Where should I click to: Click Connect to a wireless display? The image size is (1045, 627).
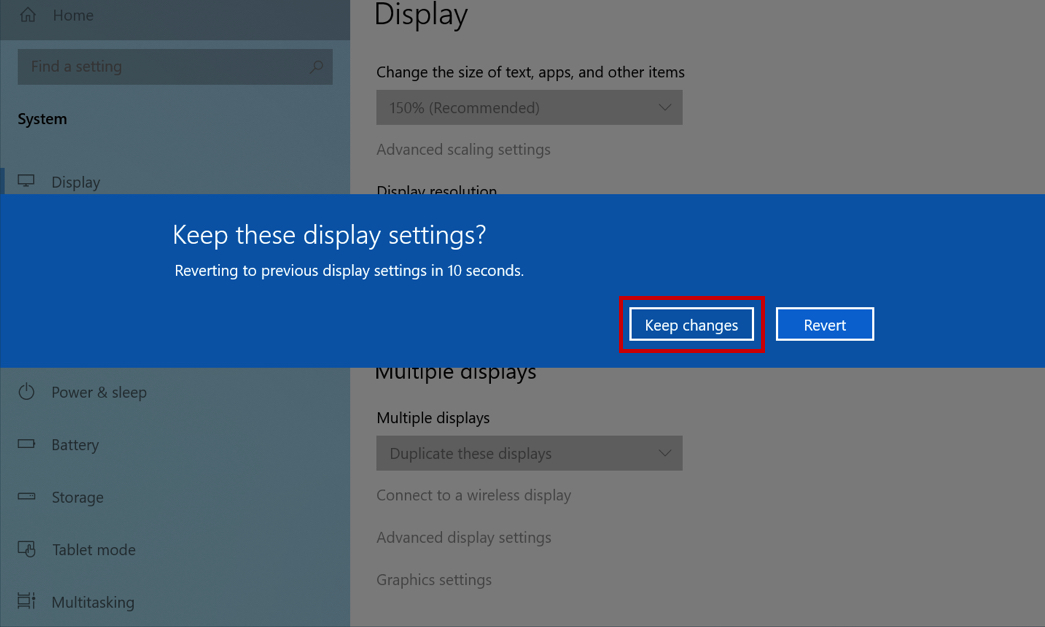(473, 495)
